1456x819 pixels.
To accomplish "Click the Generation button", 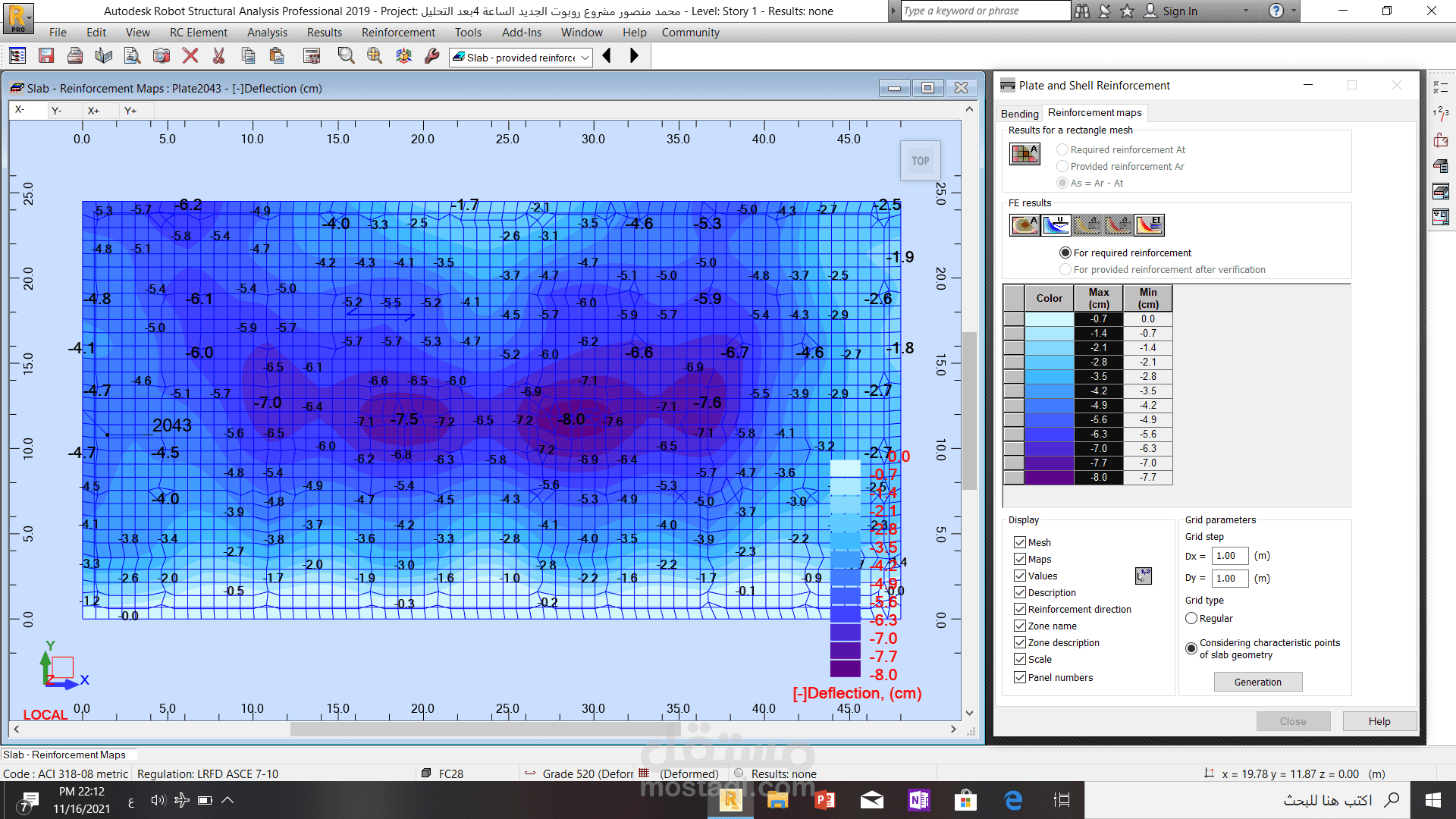I will click(x=1257, y=682).
